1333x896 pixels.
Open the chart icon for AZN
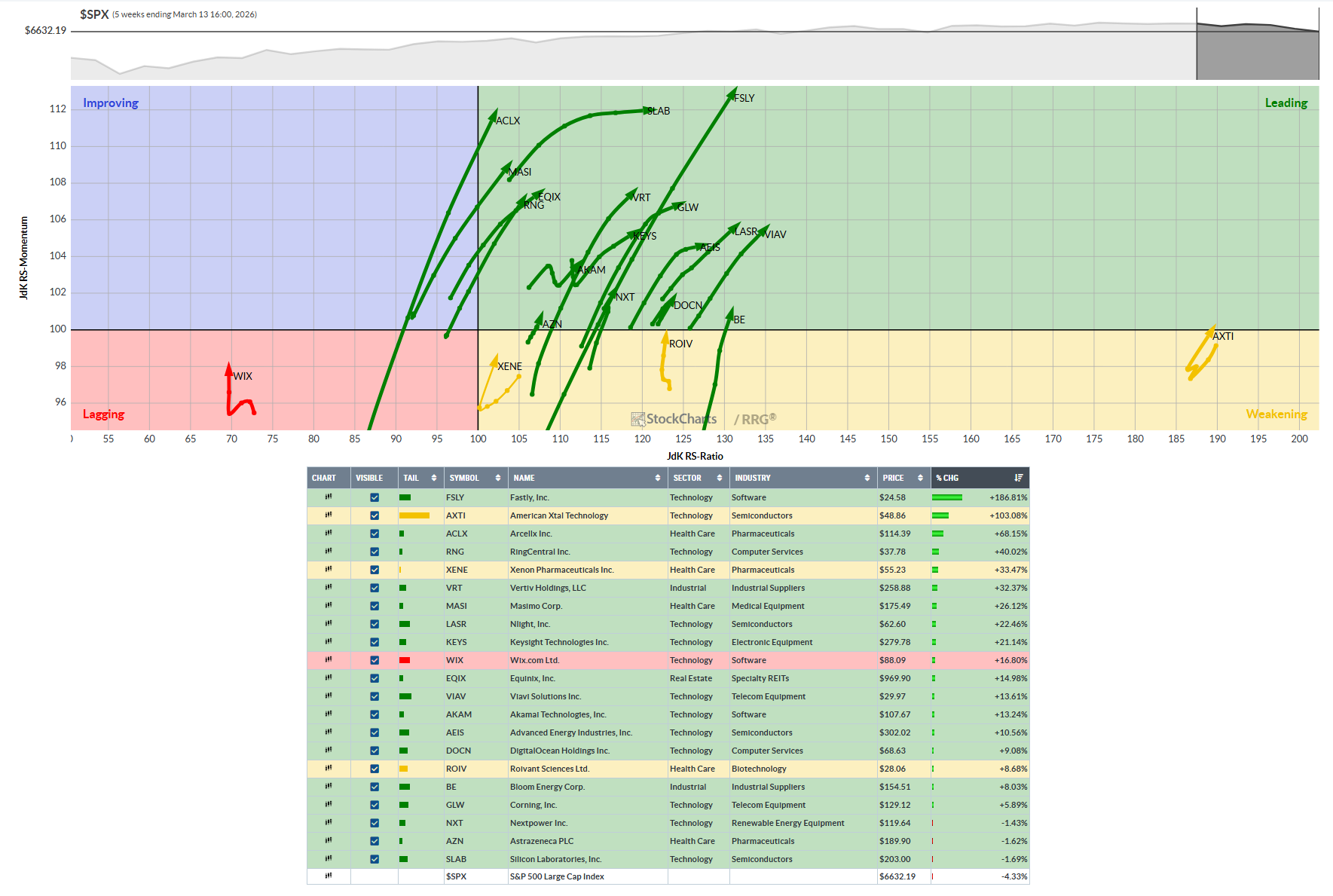(x=329, y=841)
